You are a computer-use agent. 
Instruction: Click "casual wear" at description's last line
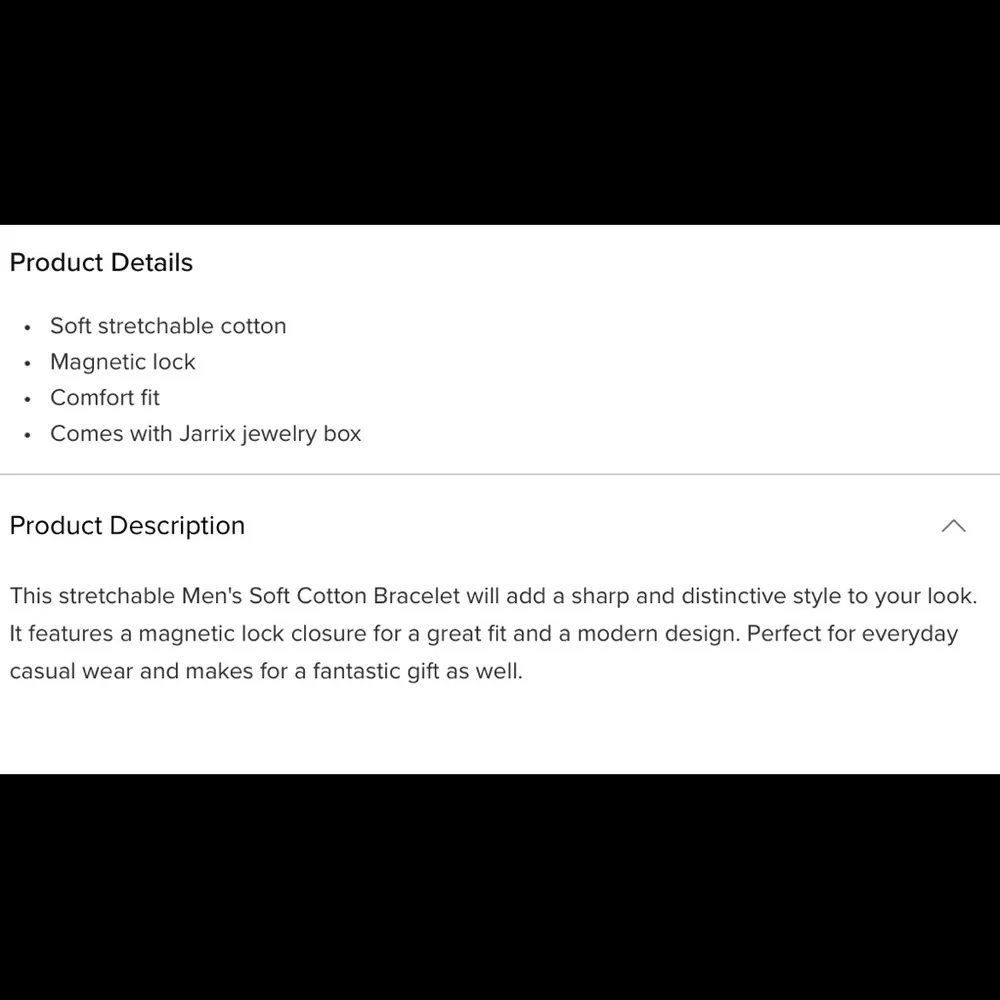pos(71,671)
